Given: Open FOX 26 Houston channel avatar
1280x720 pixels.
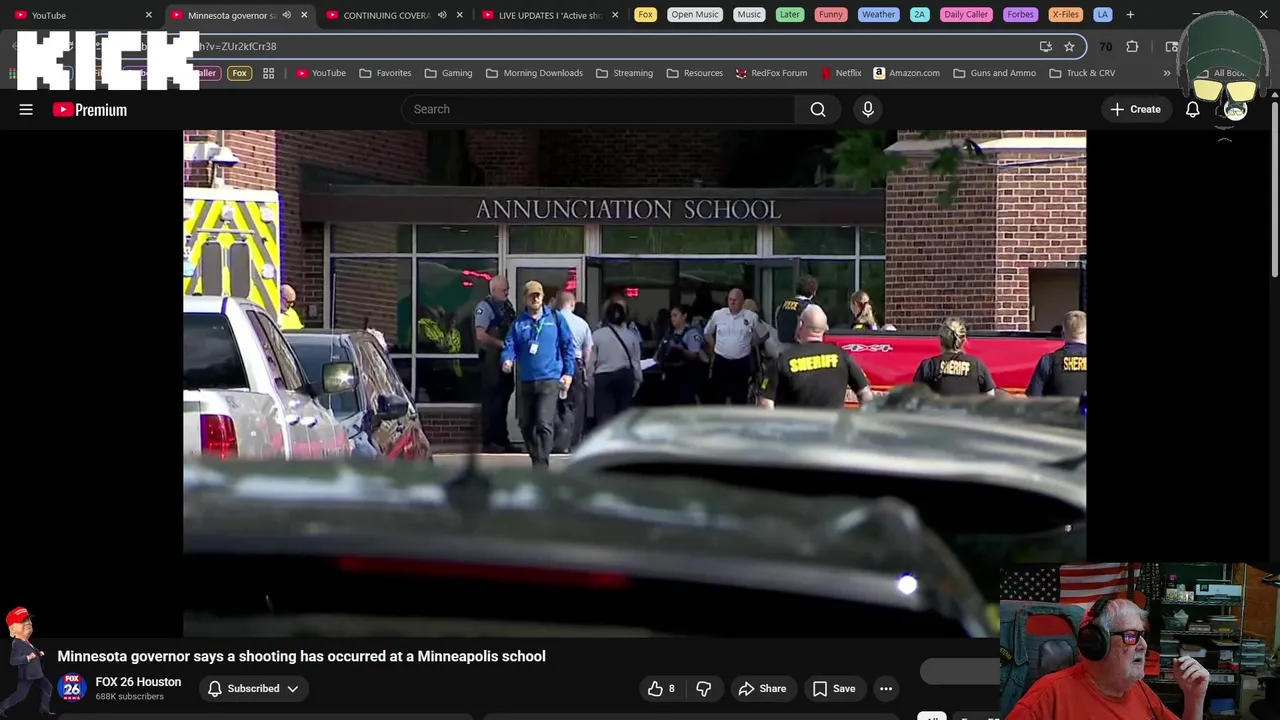Looking at the screenshot, I should [x=71, y=688].
